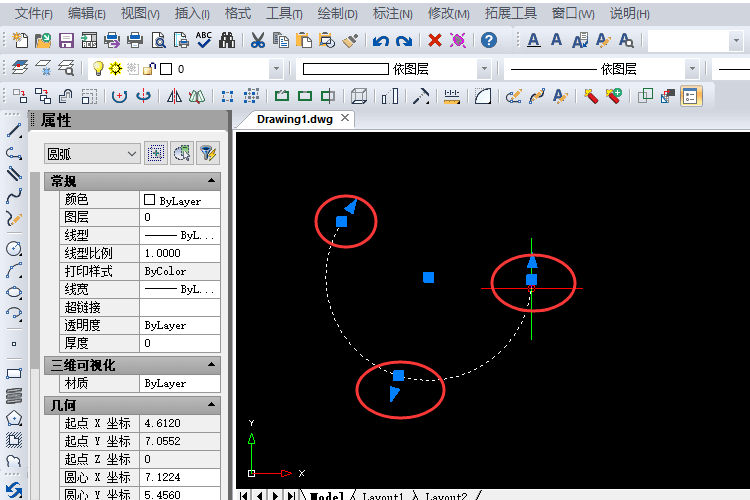Viewport: 750px width, 500px height.
Task: Toggle layer lock padlock icon
Action: 150,69
